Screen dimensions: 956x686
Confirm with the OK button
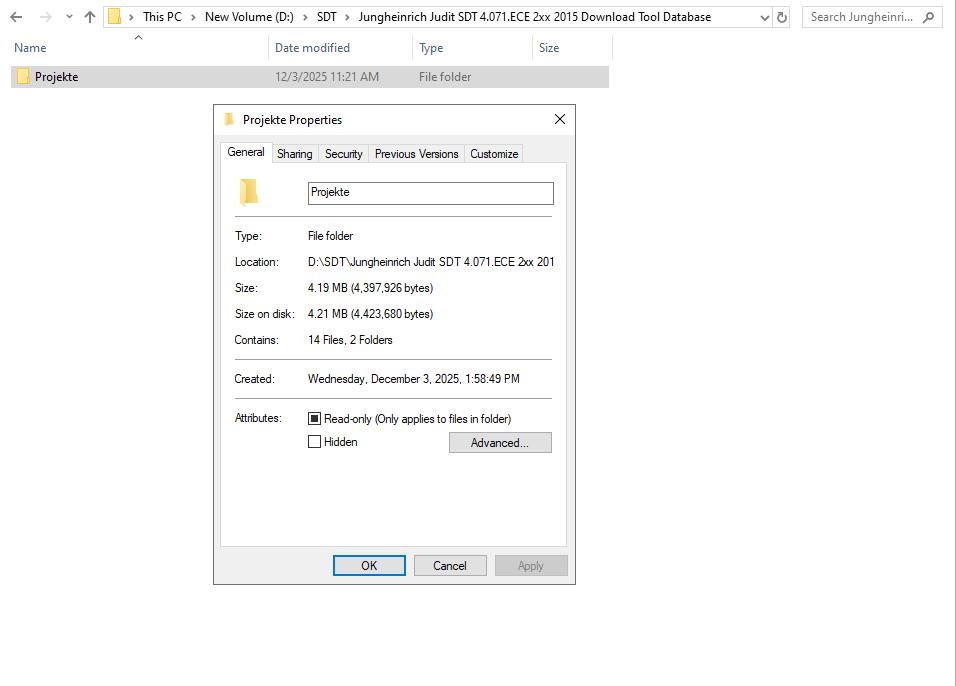tap(369, 565)
